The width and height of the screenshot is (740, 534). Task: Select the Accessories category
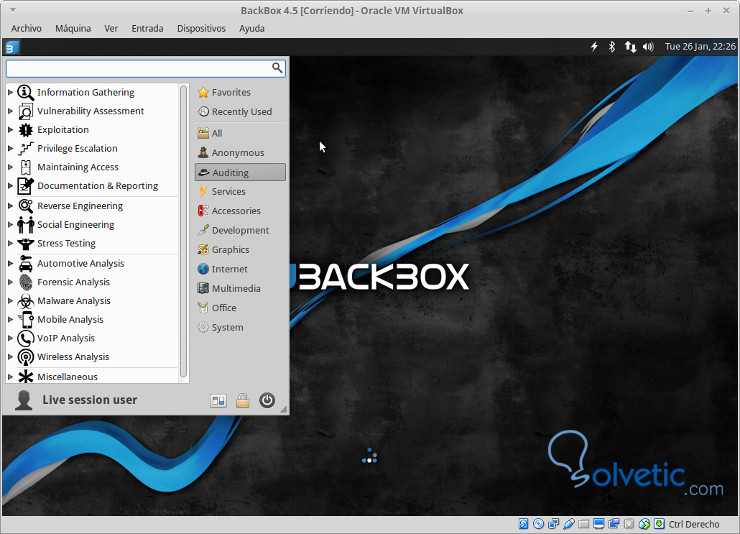pyautogui.click(x=240, y=211)
